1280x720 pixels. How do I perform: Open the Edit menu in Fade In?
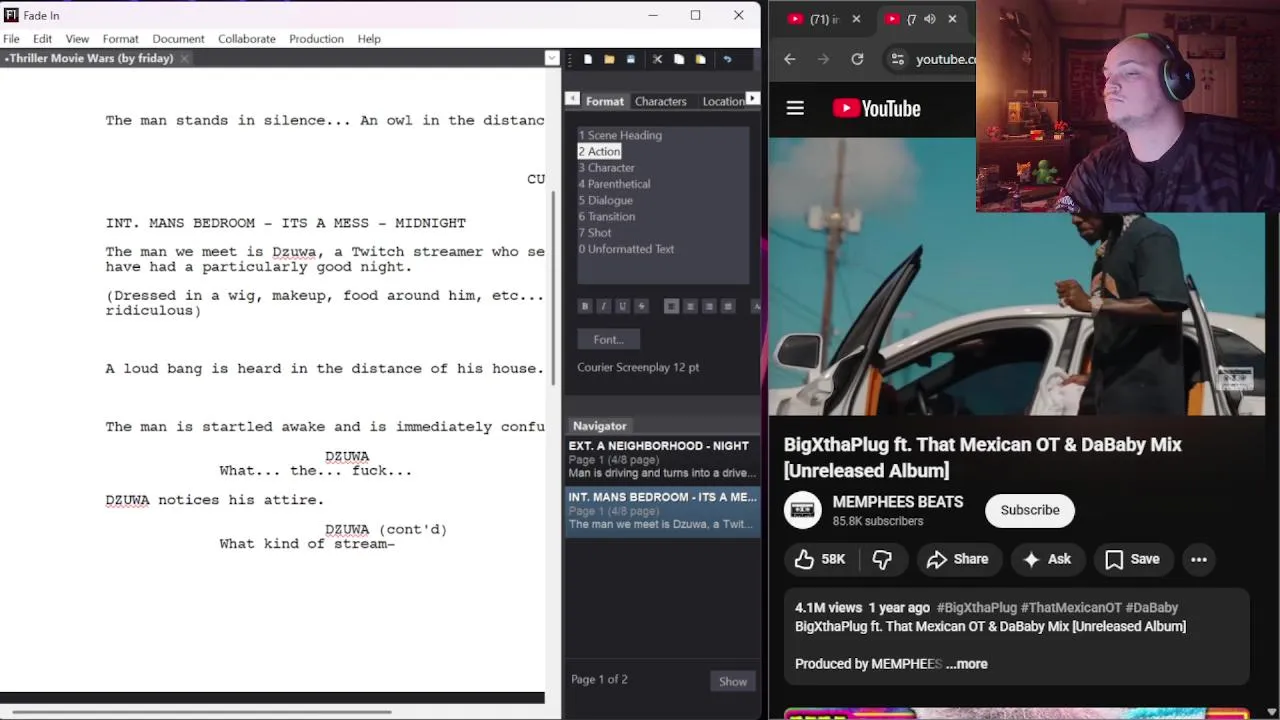point(42,39)
